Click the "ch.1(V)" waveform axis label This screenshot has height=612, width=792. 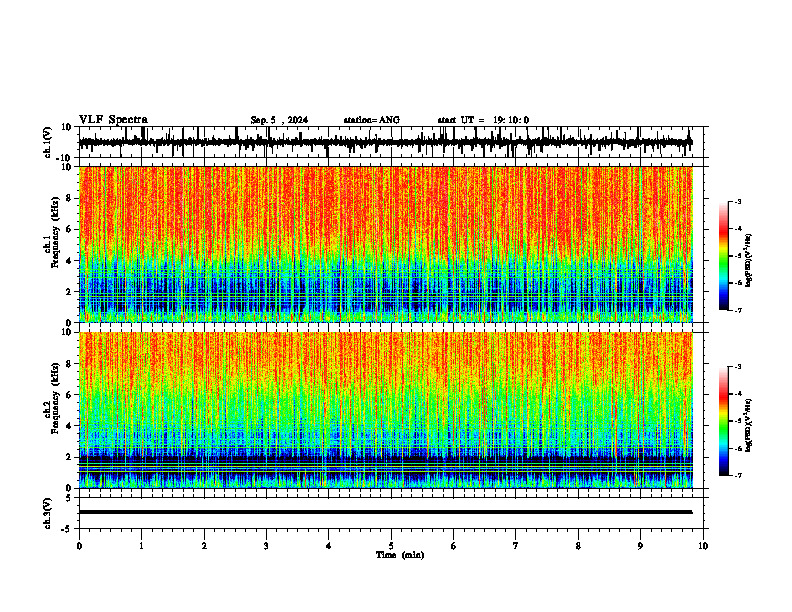(x=48, y=142)
